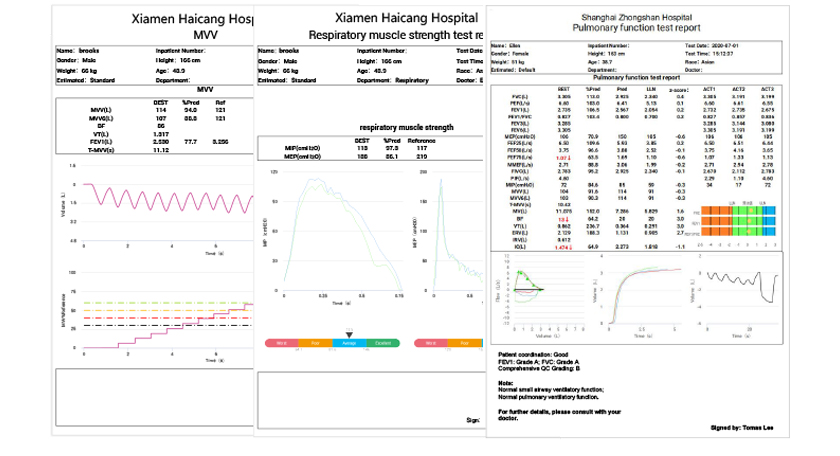This screenshot has height=456, width=840.
Task: Select the red Worst rating segment
Action: coord(283,343)
